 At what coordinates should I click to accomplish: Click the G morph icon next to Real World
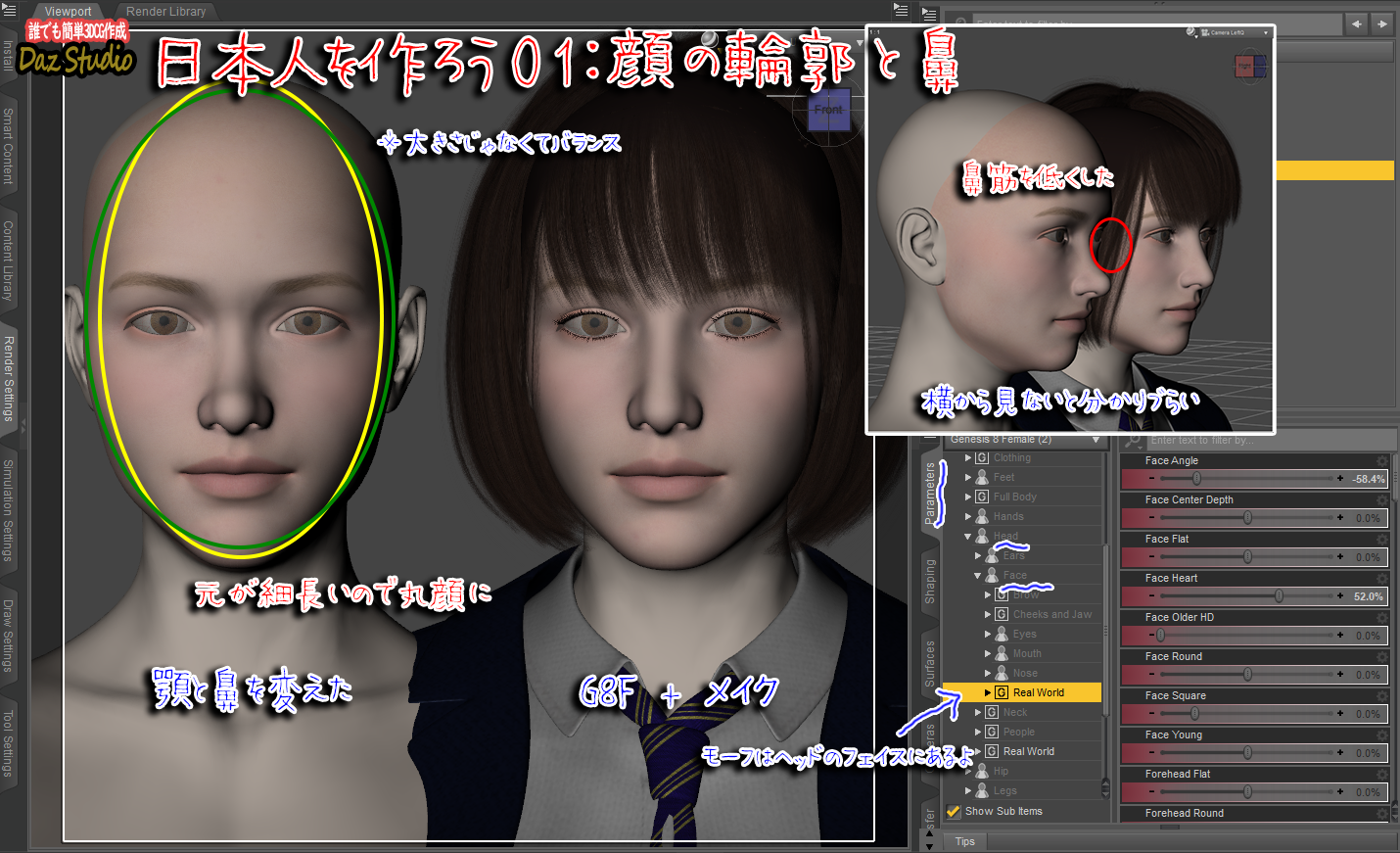1001,692
